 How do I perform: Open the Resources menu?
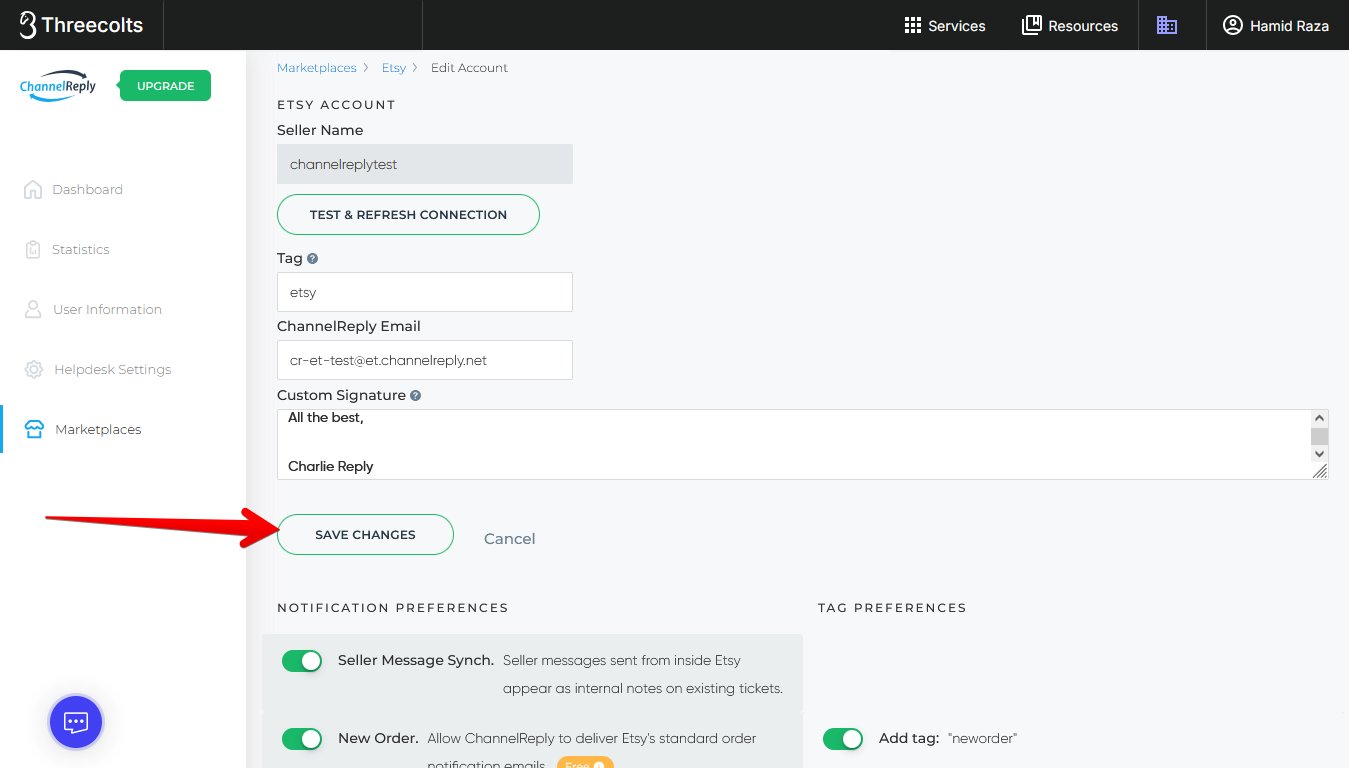(x=1070, y=26)
